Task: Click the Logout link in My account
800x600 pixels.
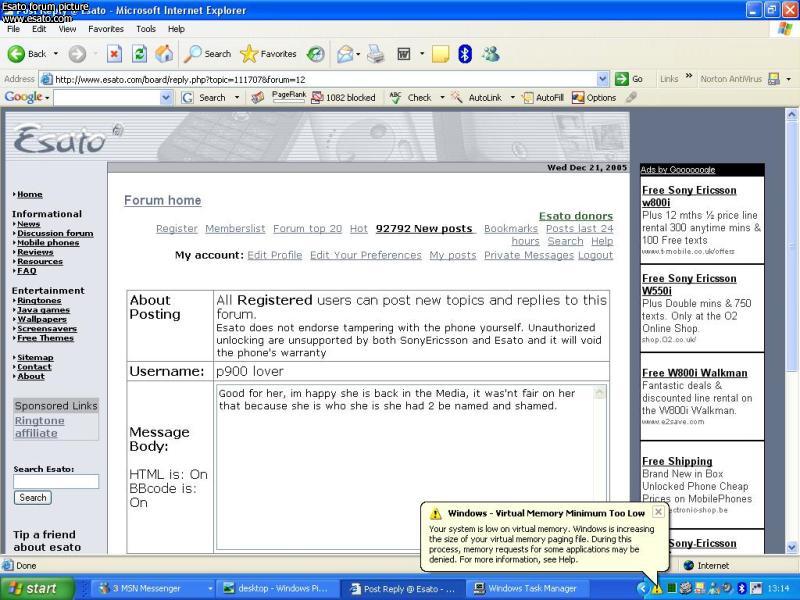Action: (x=595, y=255)
